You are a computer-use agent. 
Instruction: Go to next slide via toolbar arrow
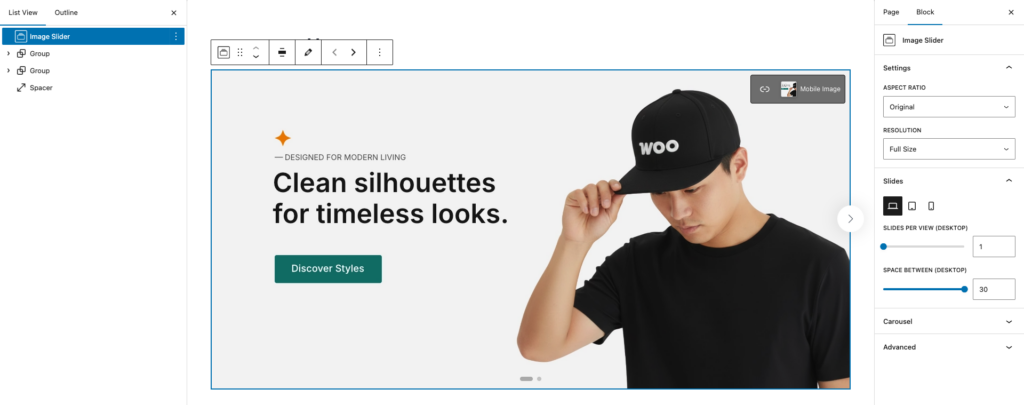click(353, 52)
